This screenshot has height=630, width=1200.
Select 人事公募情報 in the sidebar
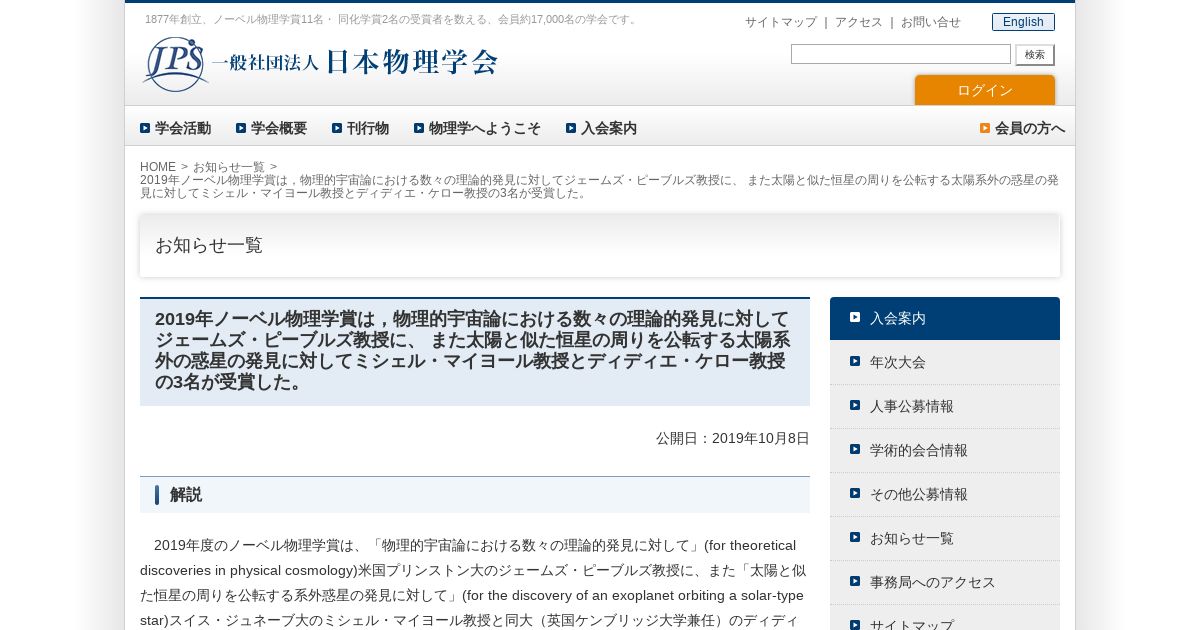pyautogui.click(x=945, y=406)
